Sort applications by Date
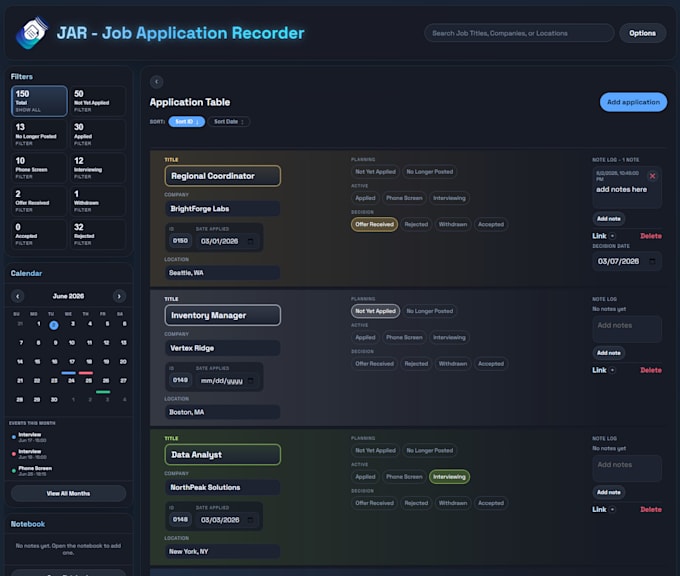Screen dimensions: 680x576 [229, 122]
